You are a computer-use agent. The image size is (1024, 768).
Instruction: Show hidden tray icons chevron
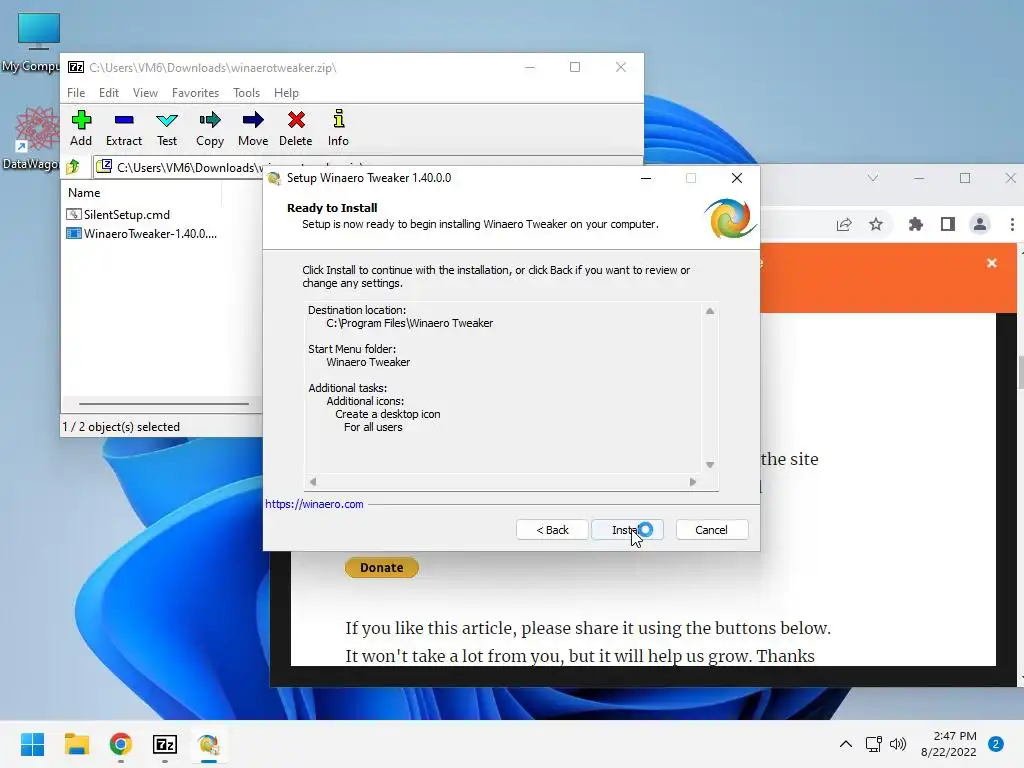(x=846, y=744)
